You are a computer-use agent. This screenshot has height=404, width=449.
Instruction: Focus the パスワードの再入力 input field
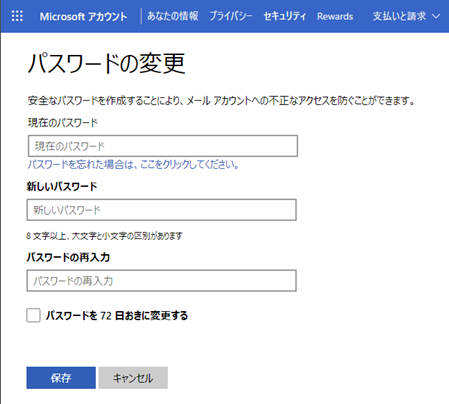(x=161, y=281)
